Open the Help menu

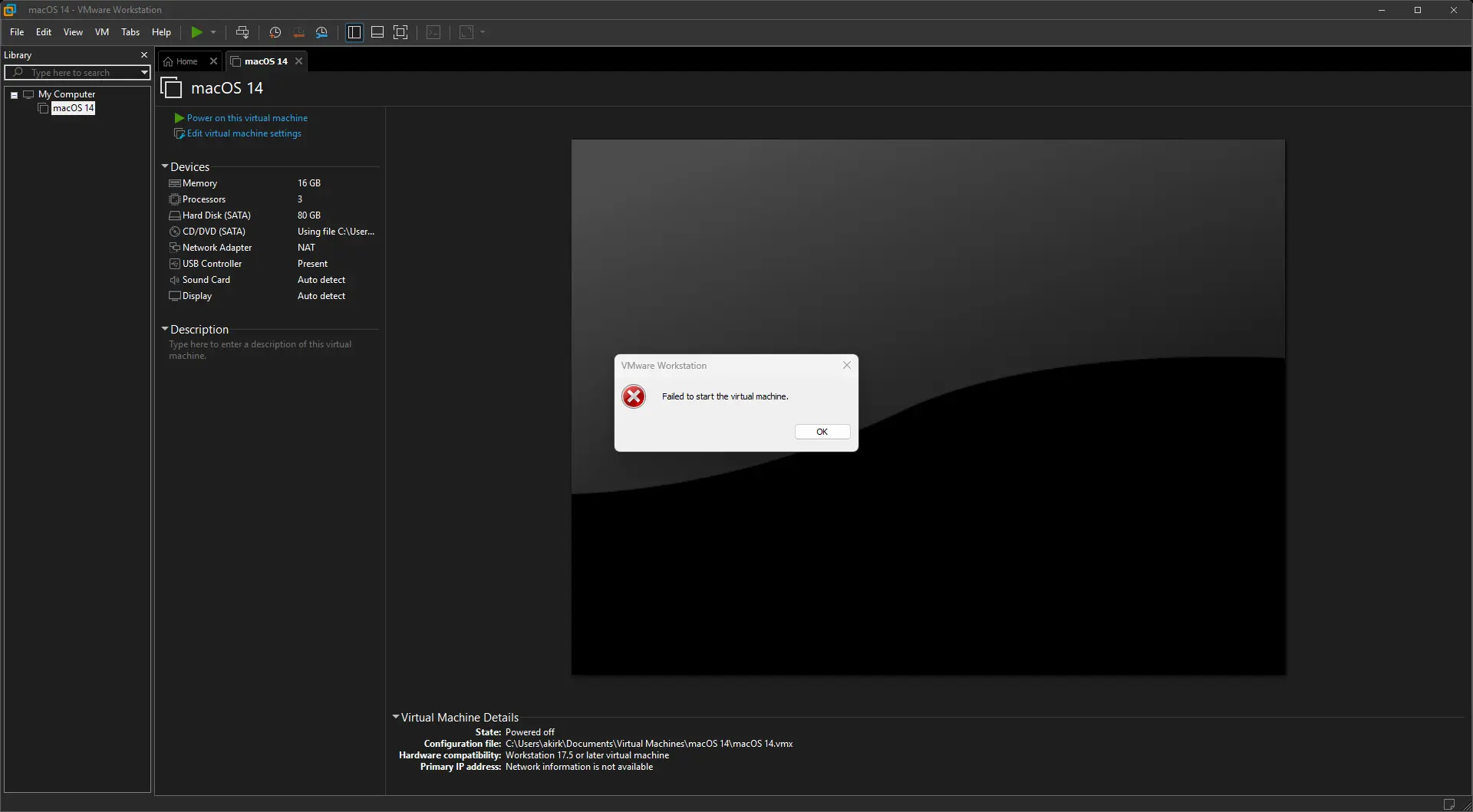coord(161,32)
